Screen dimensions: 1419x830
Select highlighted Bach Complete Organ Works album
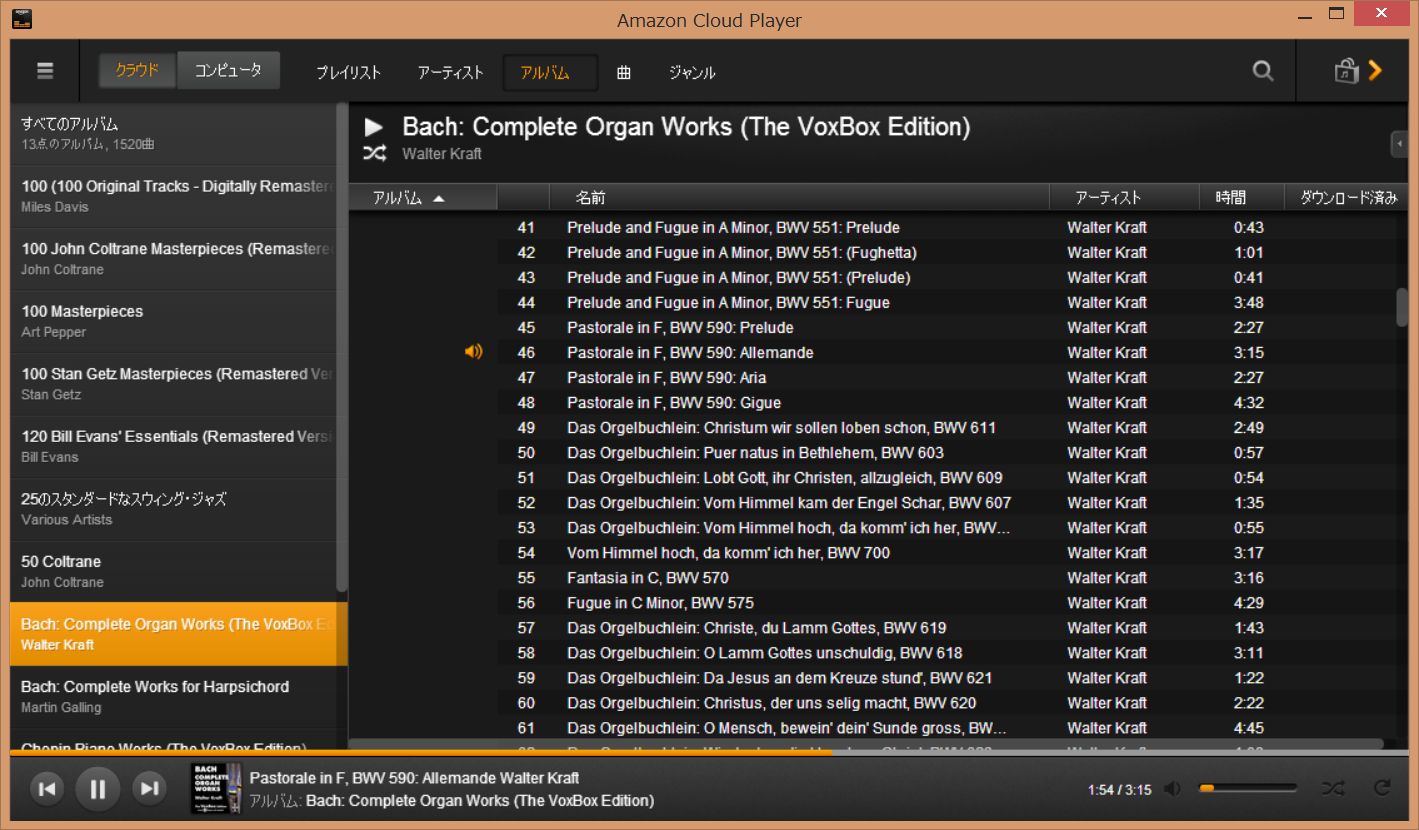click(x=179, y=634)
